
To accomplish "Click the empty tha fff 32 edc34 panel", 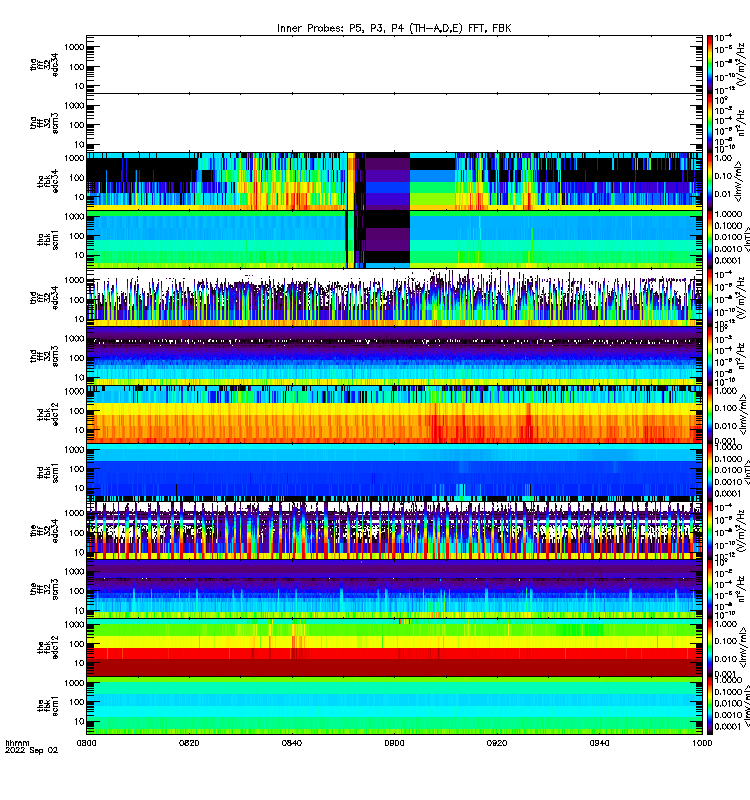I will (x=394, y=64).
